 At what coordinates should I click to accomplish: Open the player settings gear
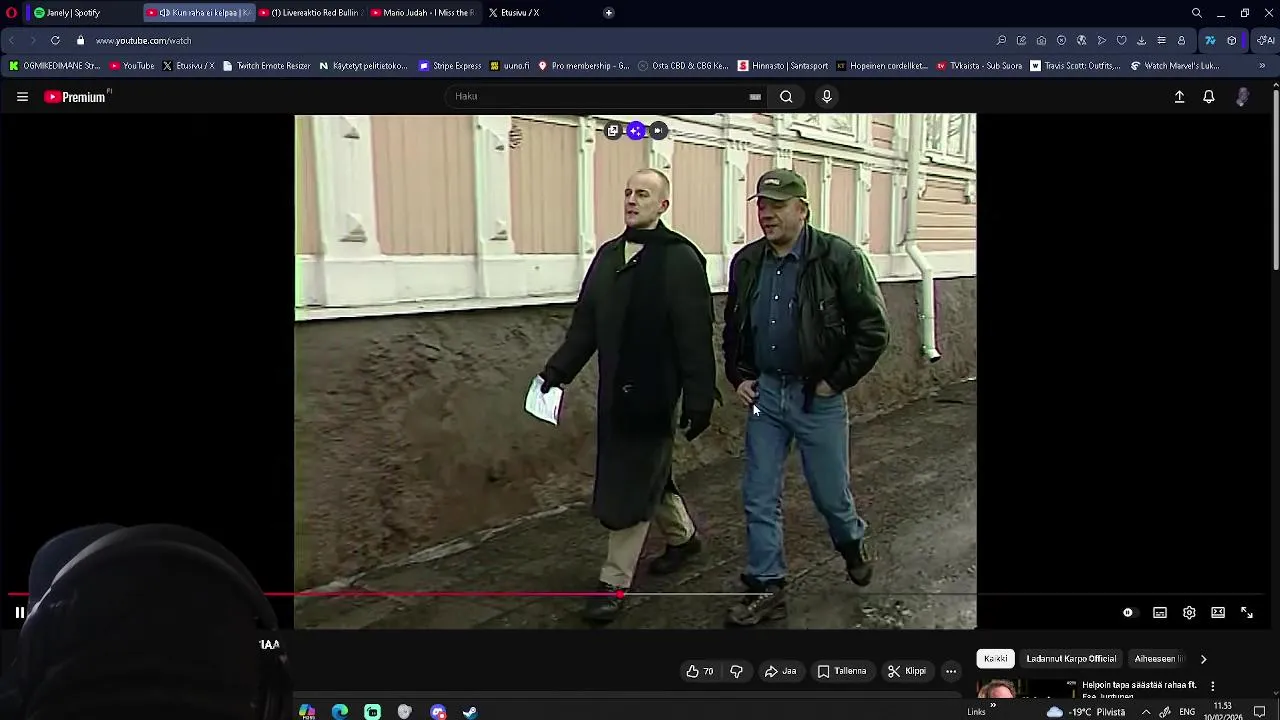pos(1189,613)
